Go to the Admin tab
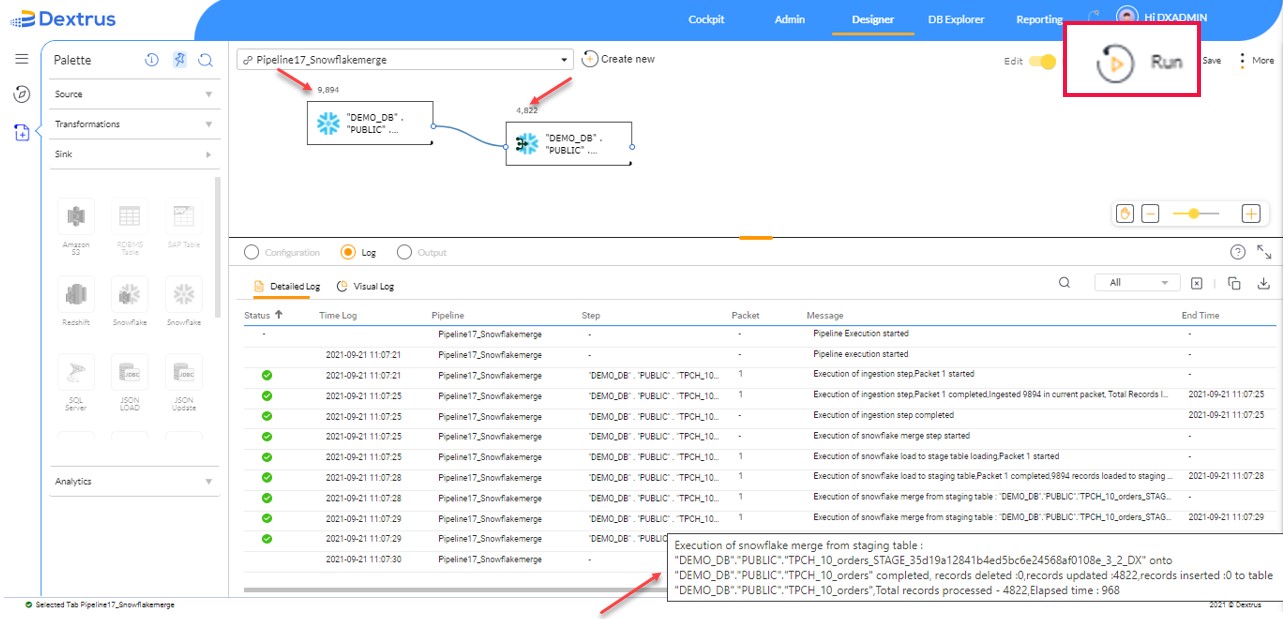Screen dimensions: 1284x619 (789, 19)
